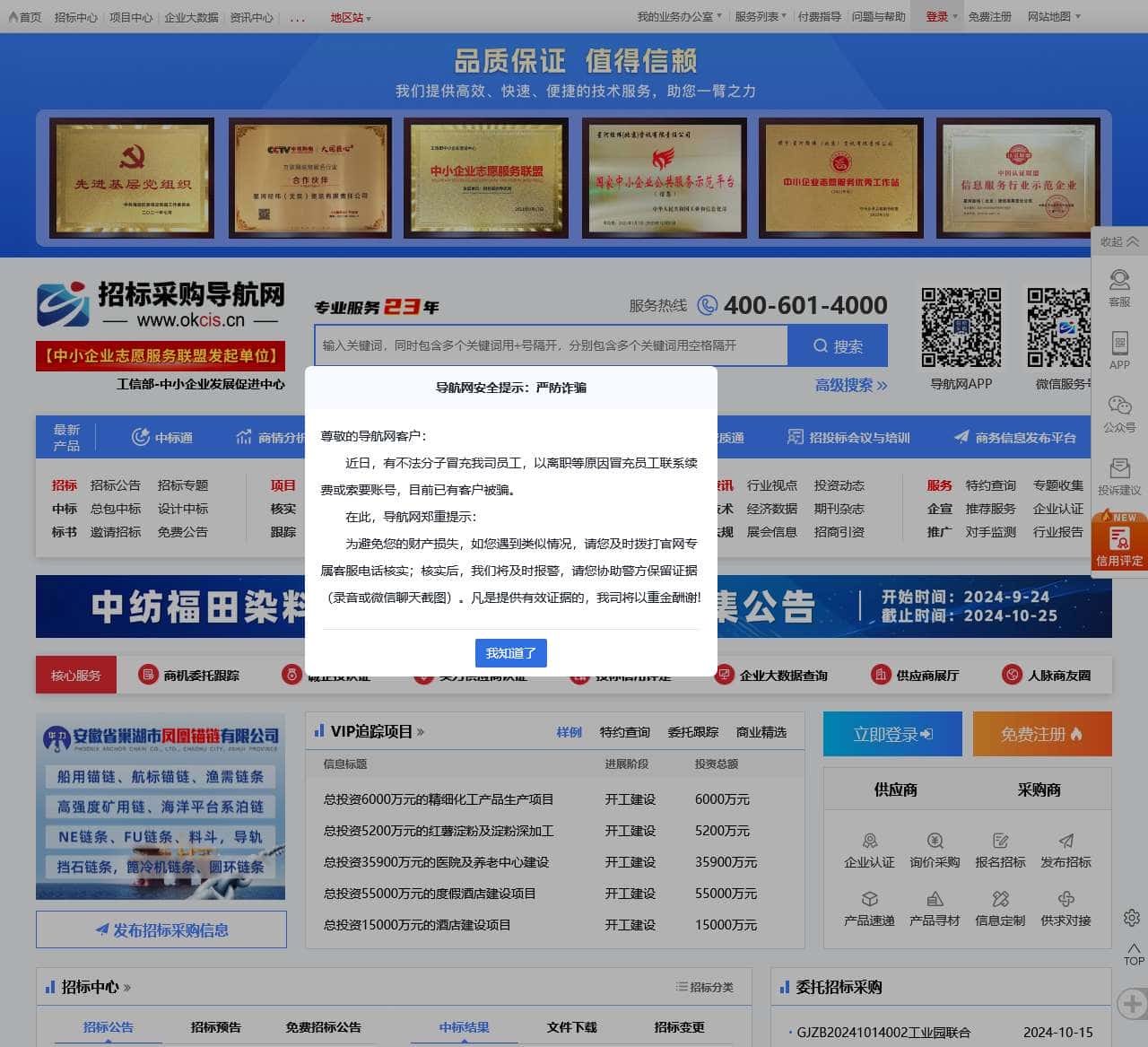Open 商机委托跟踪 core service icon

pyautogui.click(x=189, y=675)
